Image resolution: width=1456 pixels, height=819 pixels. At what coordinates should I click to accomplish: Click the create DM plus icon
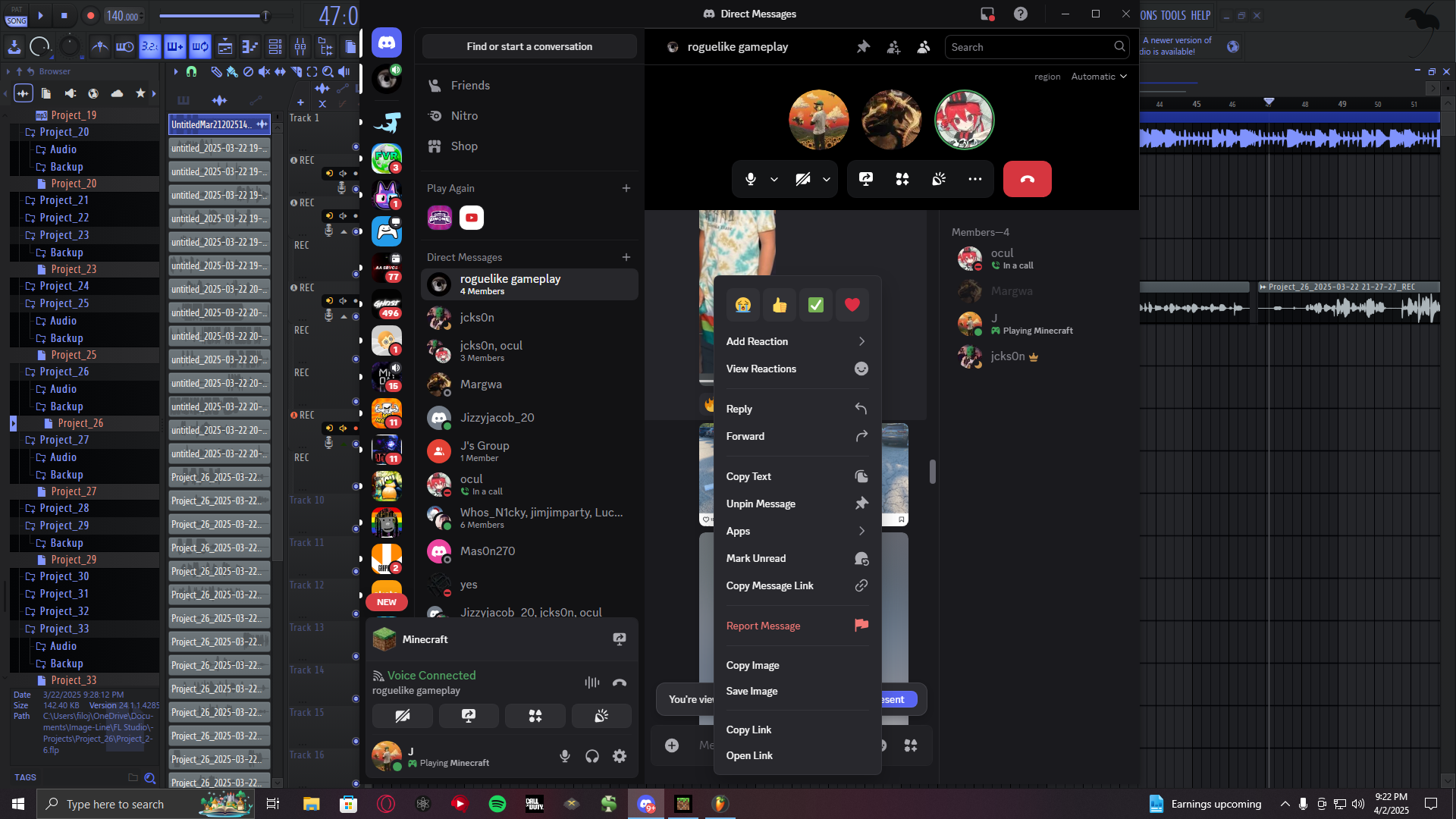pyautogui.click(x=626, y=257)
